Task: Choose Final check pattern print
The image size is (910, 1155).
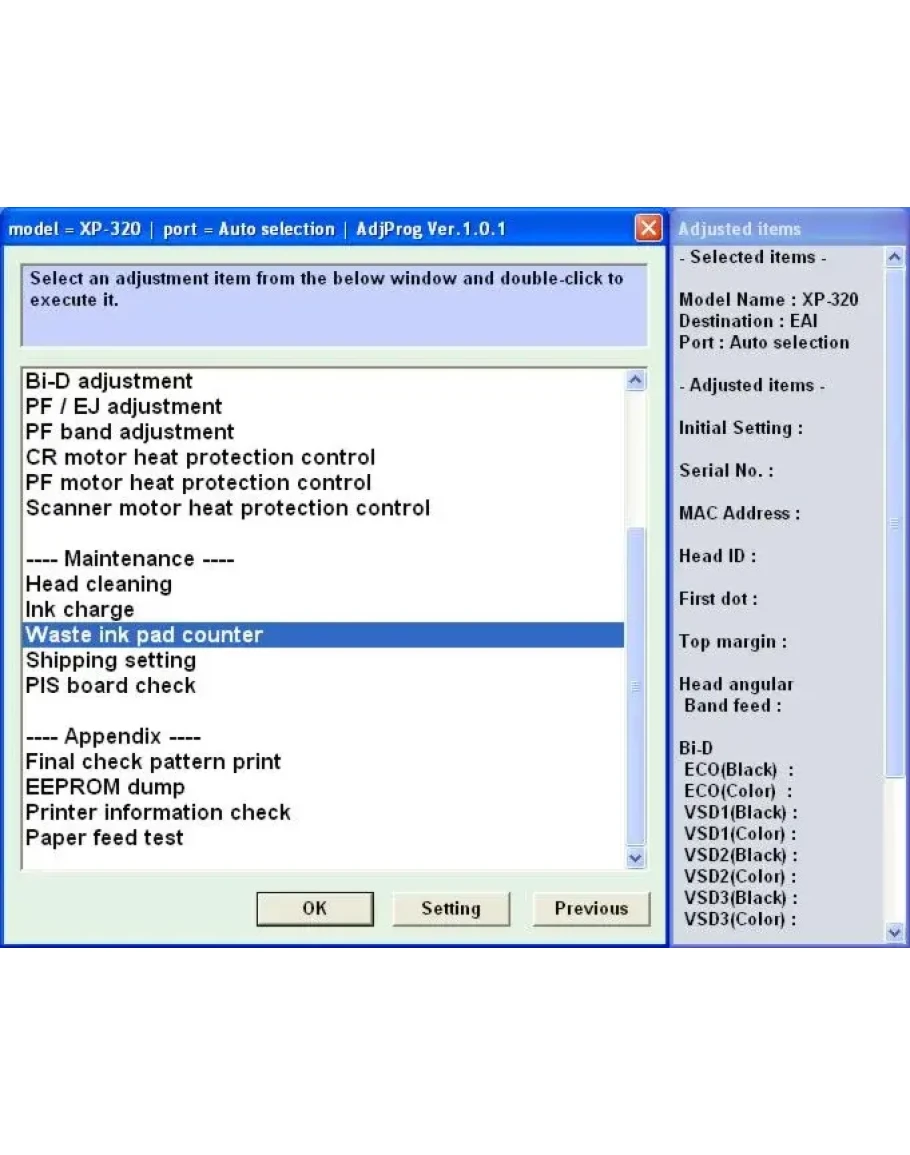Action: point(153,762)
